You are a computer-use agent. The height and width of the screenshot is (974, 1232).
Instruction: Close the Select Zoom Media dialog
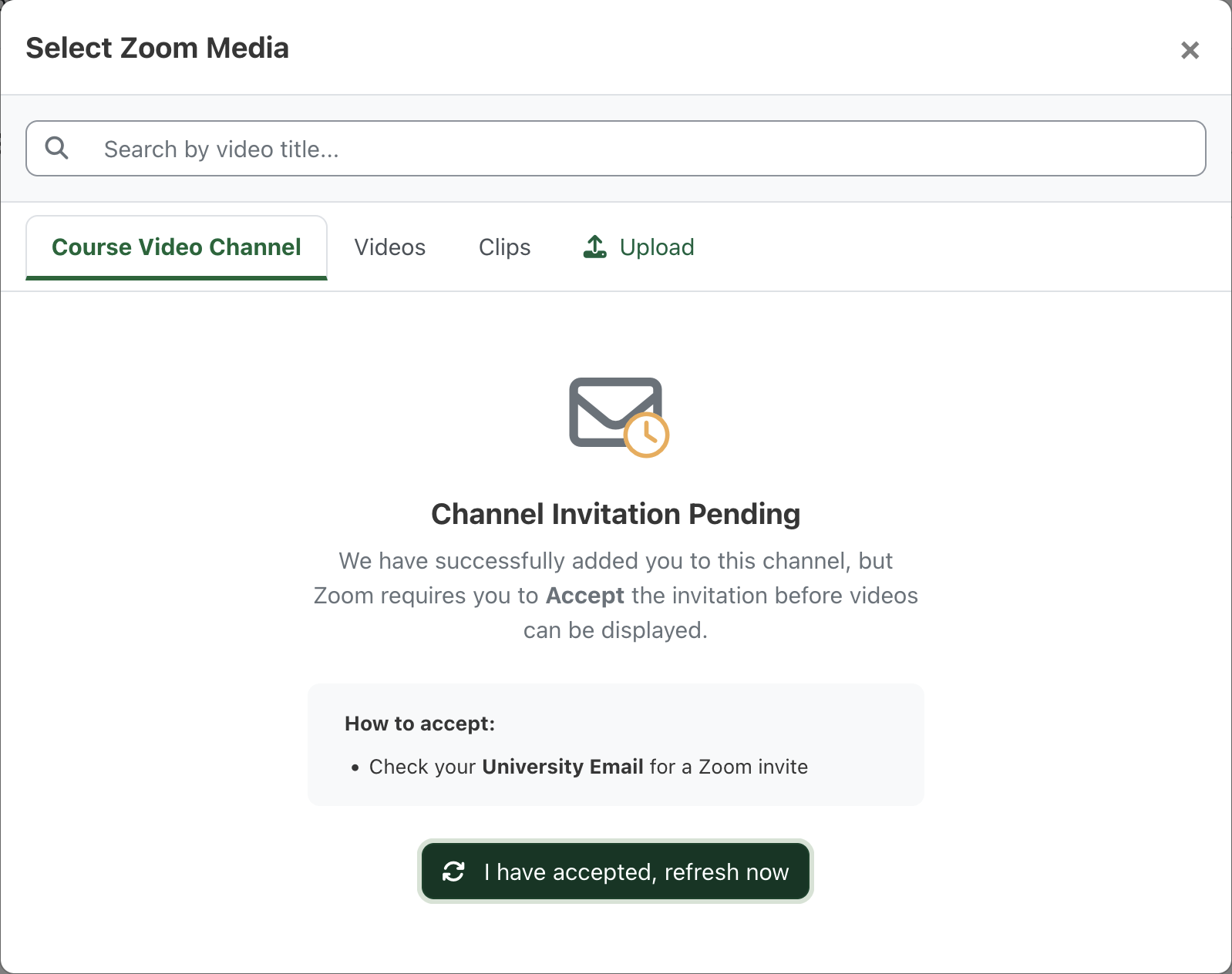(x=1190, y=50)
